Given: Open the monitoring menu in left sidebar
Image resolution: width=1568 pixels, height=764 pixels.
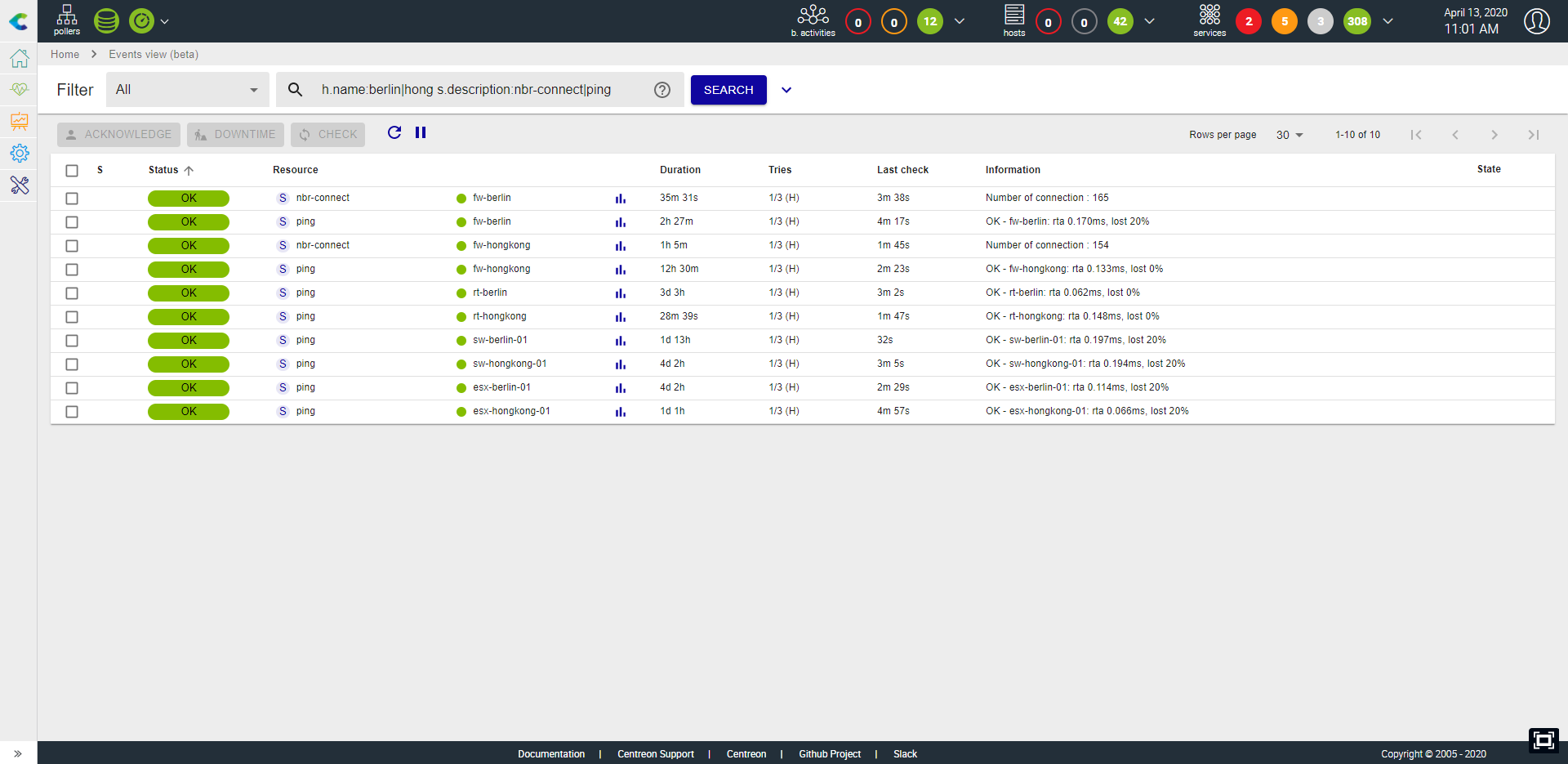Looking at the screenshot, I should coord(20,89).
